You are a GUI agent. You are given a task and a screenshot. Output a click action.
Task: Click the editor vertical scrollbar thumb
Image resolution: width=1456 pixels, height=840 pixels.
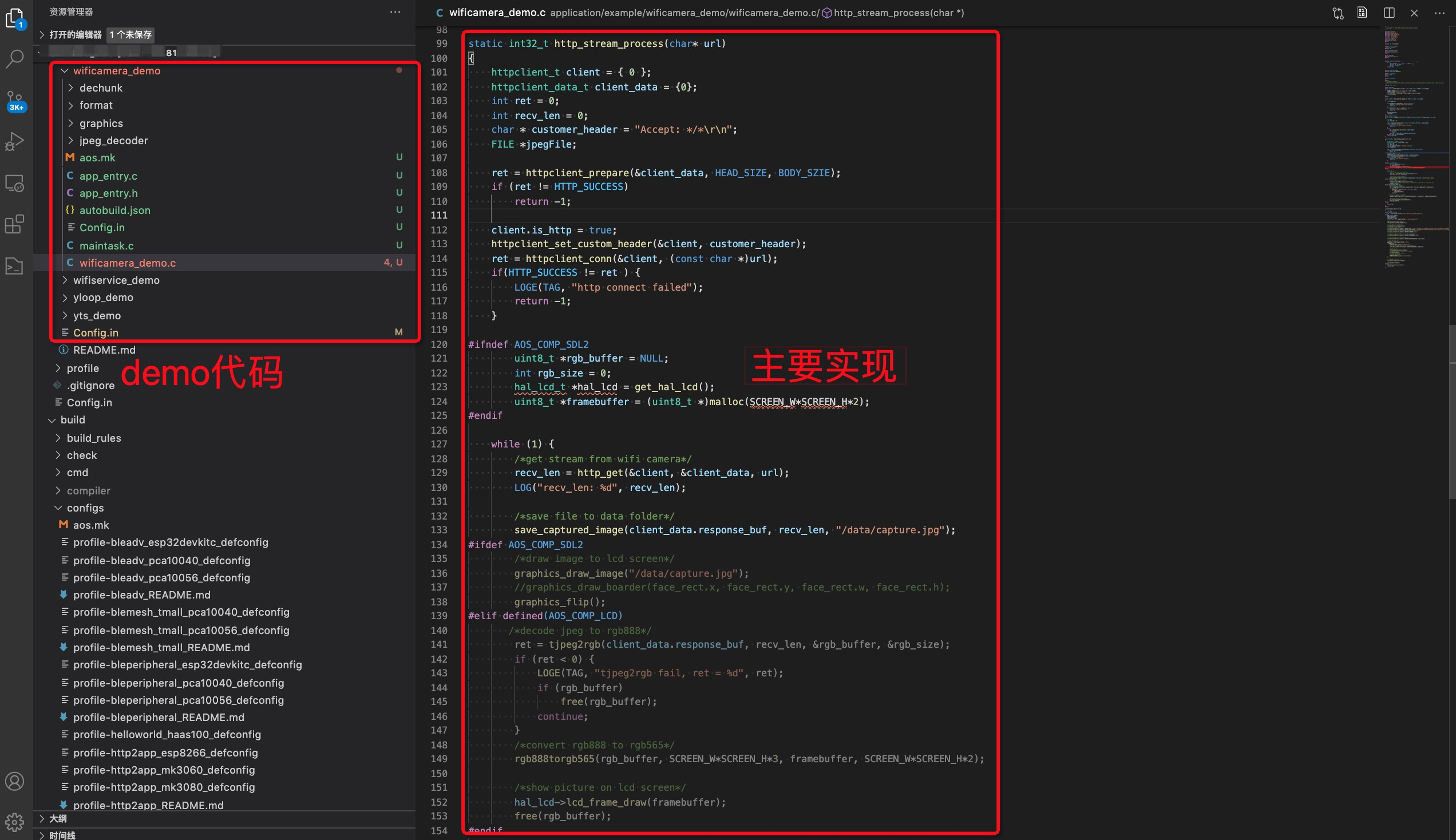click(1452, 412)
